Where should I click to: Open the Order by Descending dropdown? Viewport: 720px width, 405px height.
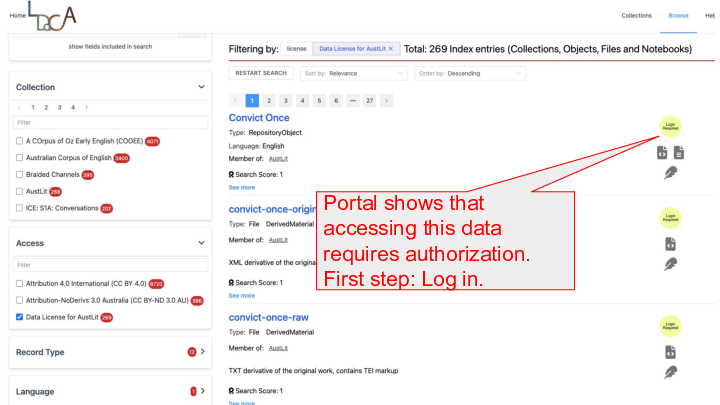[470, 73]
